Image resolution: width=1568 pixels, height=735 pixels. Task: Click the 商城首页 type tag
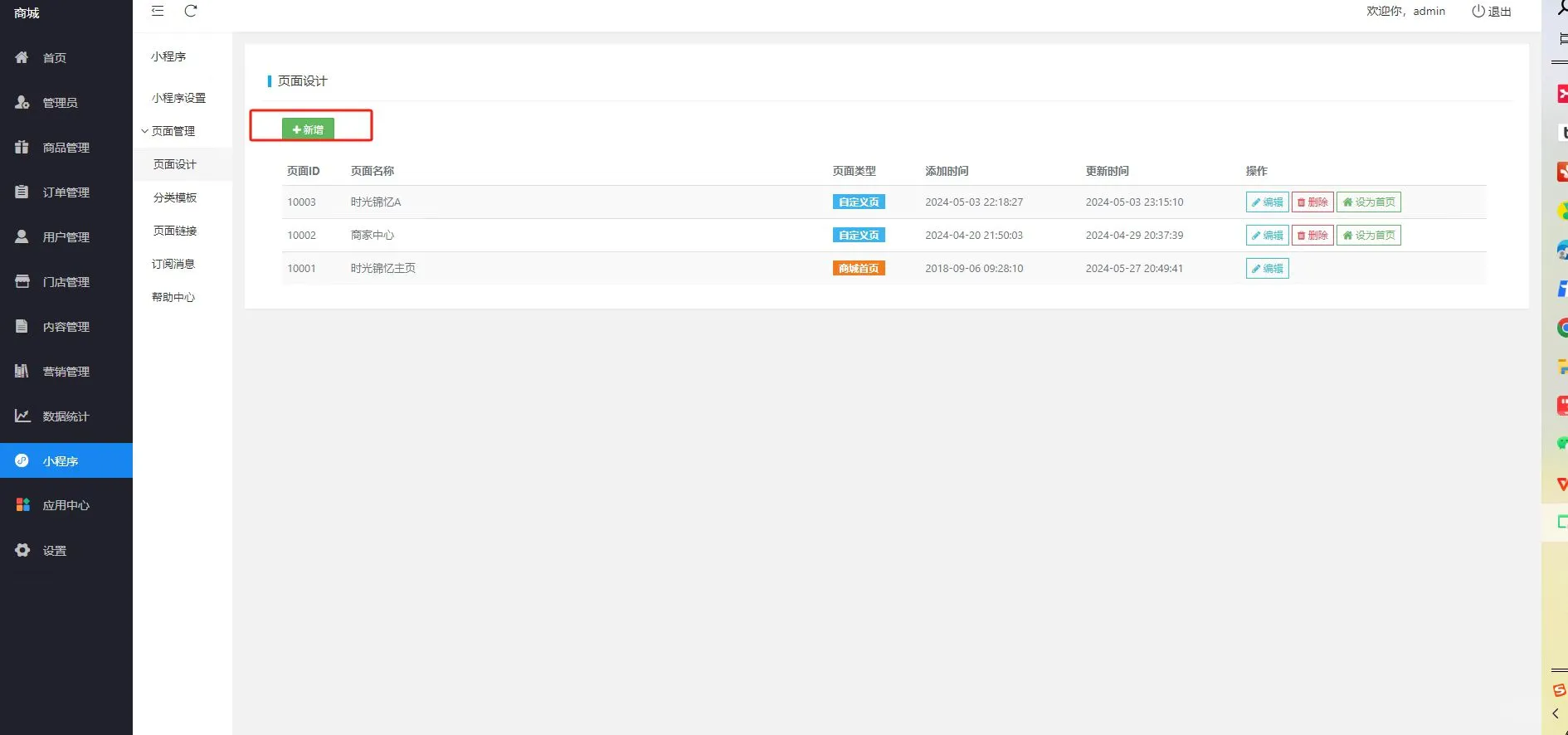click(859, 268)
